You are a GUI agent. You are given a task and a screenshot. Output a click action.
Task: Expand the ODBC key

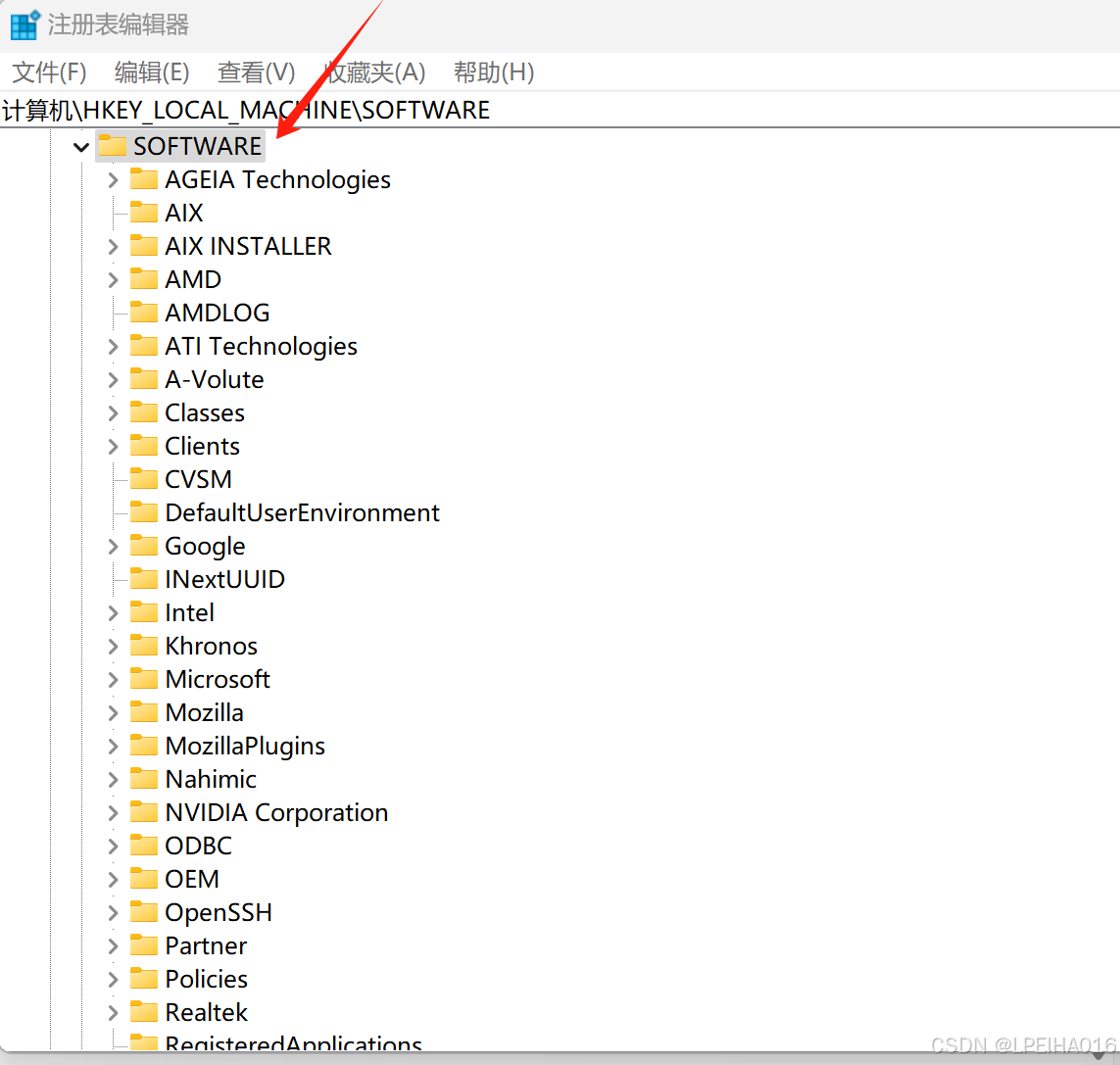click(113, 847)
